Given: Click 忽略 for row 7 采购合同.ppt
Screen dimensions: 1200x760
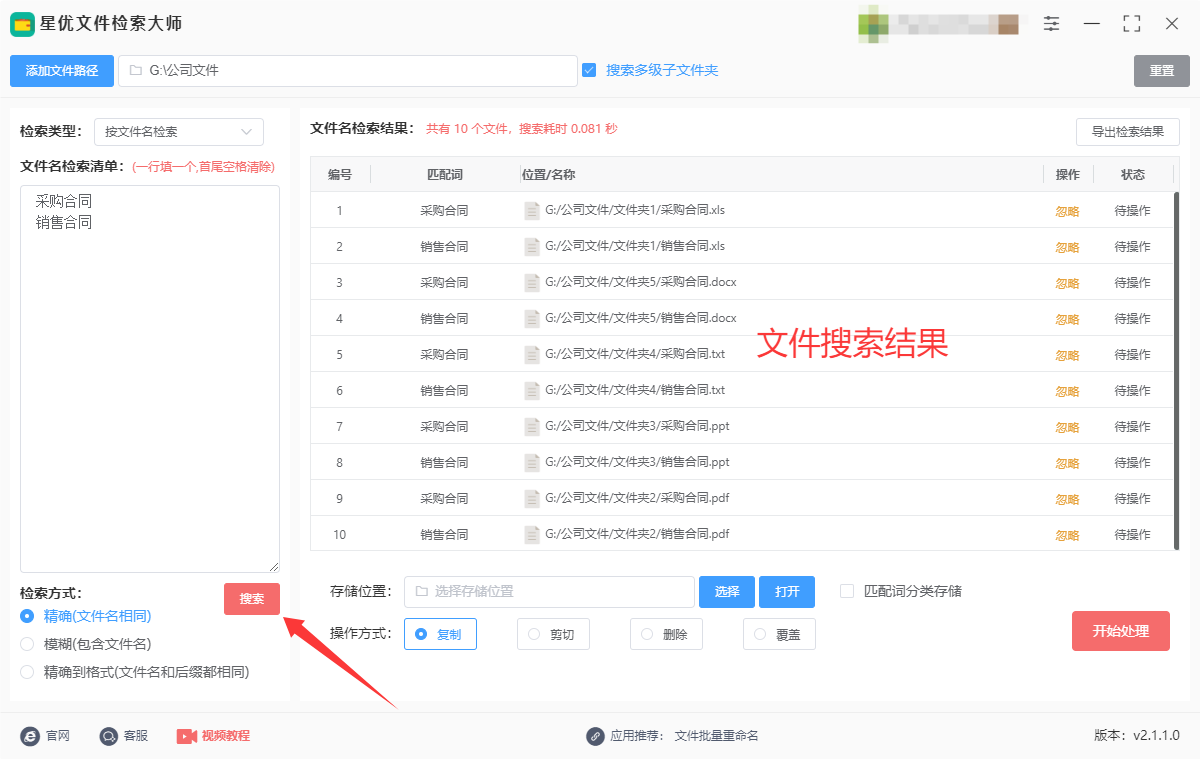Looking at the screenshot, I should pos(1068,428).
